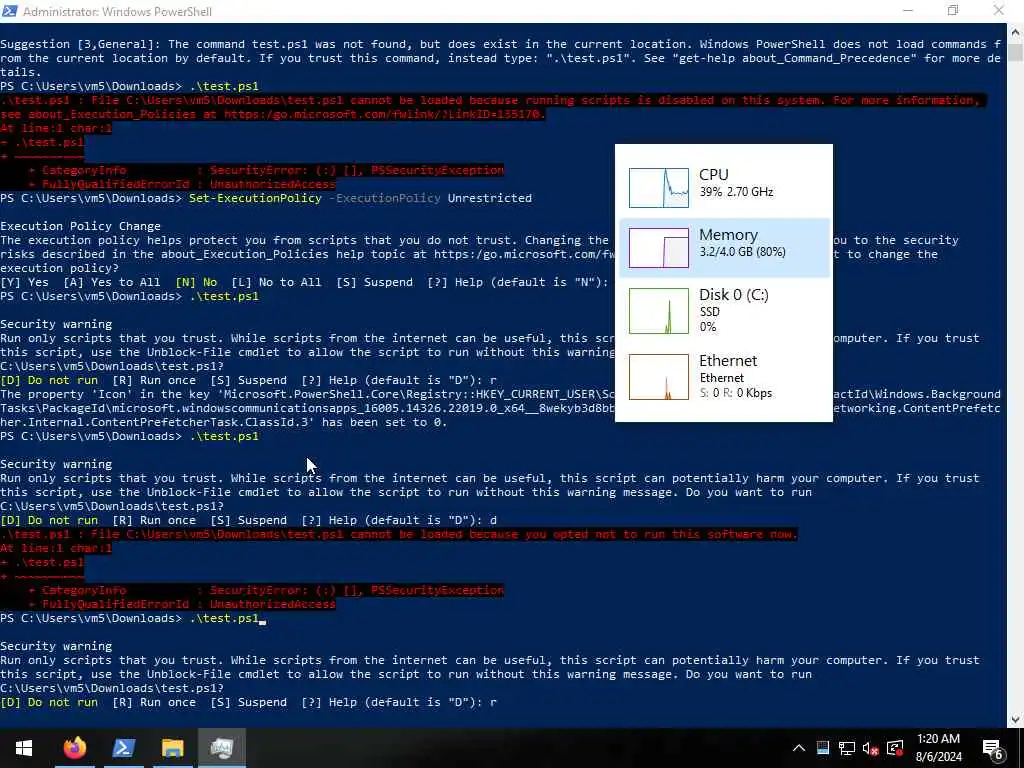Click the PowerShell vertical scrollbar thumb
Viewport: 1024px width, 768px height.
(x=1016, y=52)
